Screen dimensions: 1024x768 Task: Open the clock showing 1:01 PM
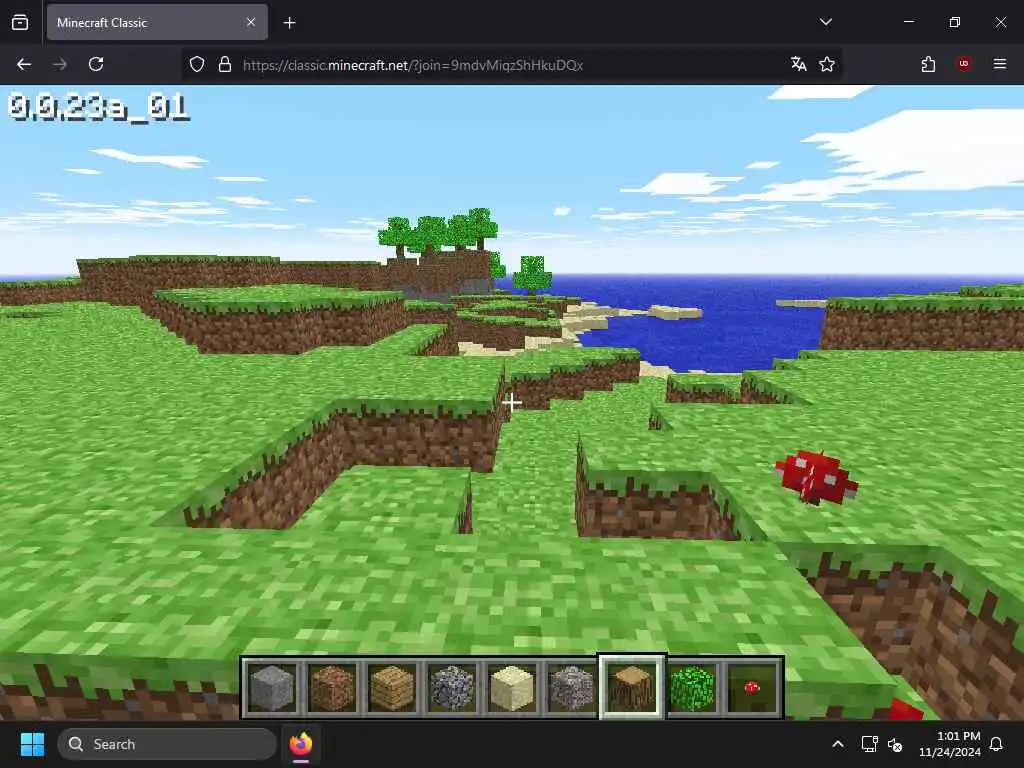(x=950, y=744)
